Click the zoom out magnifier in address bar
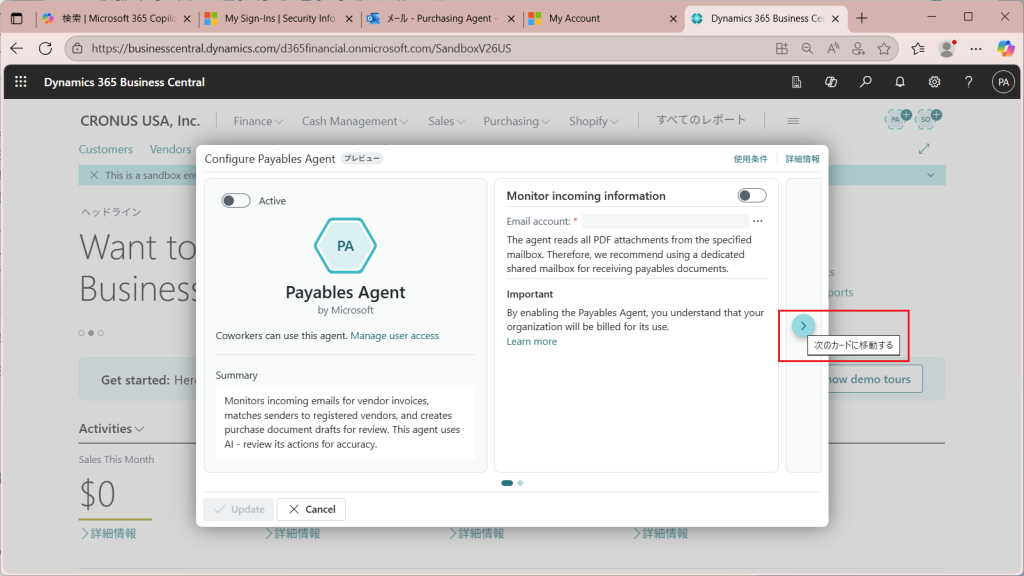The height and width of the screenshot is (576, 1024). point(807,48)
